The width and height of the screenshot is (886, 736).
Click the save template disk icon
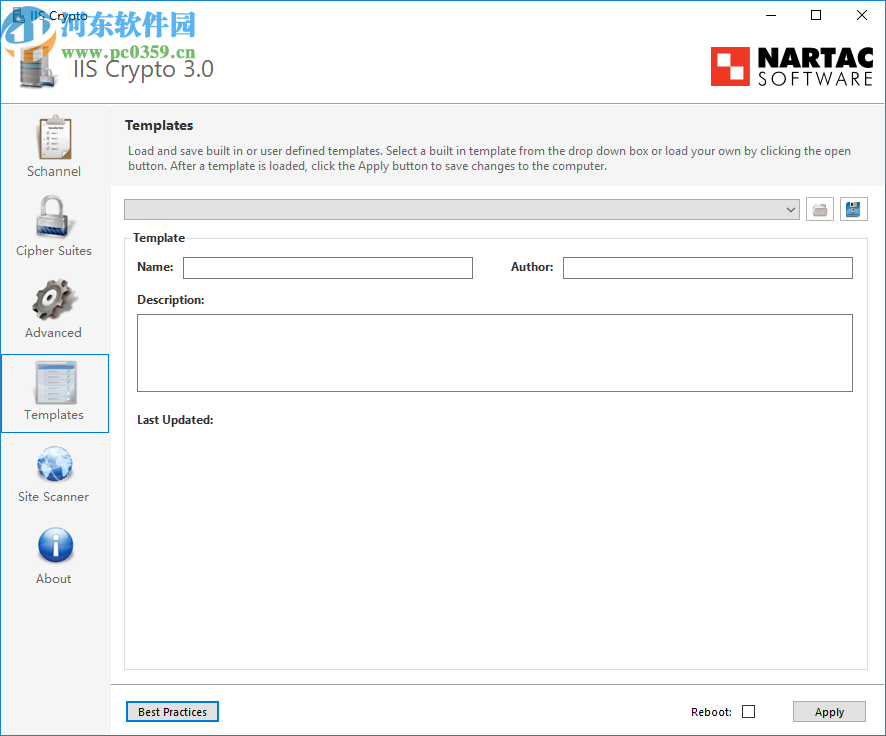click(853, 209)
